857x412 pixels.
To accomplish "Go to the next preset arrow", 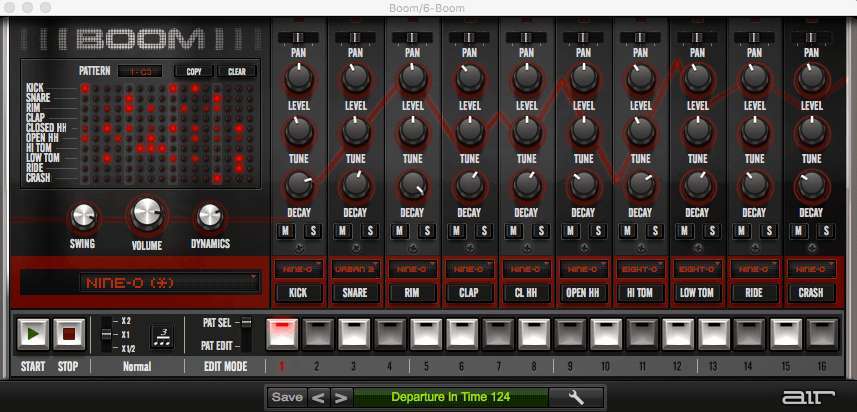I will coord(342,397).
